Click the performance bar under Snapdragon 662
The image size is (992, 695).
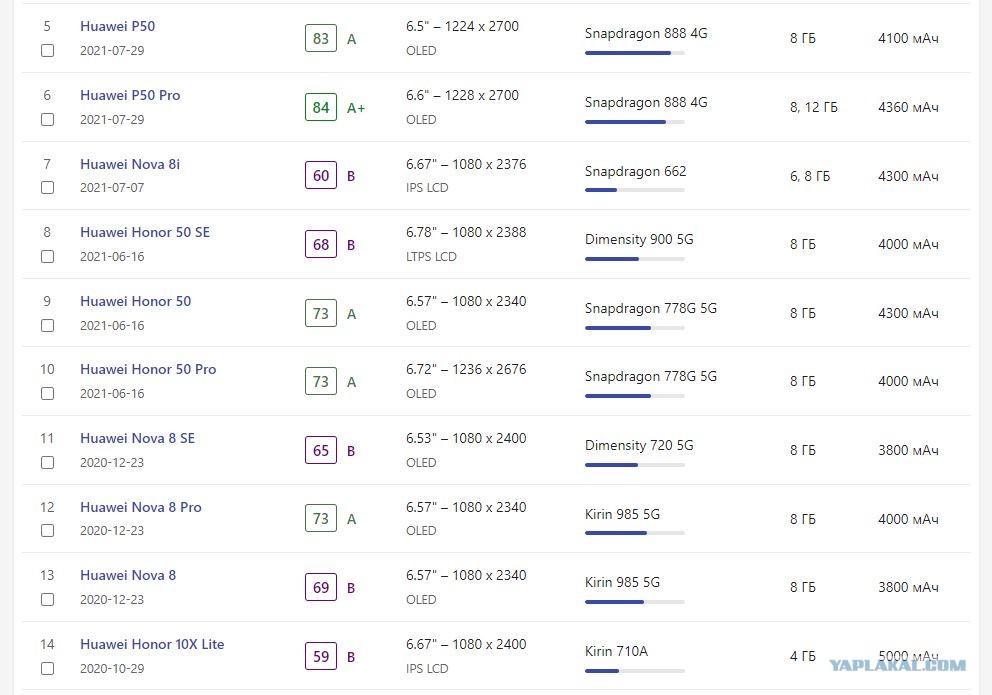(635, 190)
